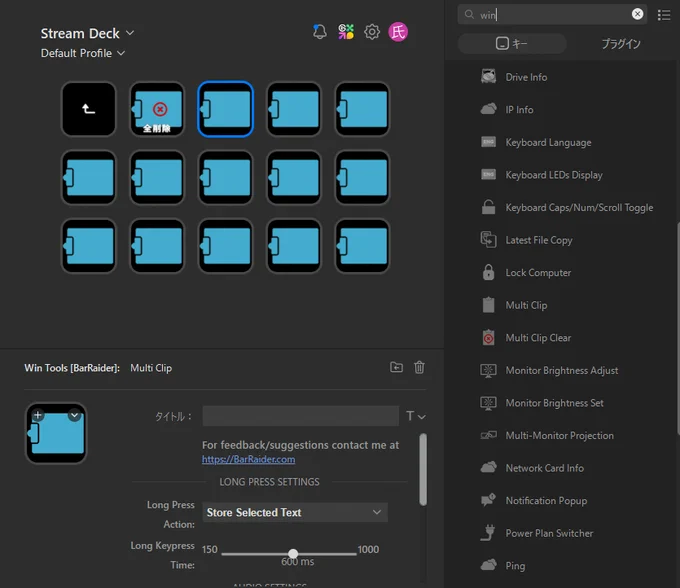Select the highlighted blue Multi Clip key

click(226, 109)
